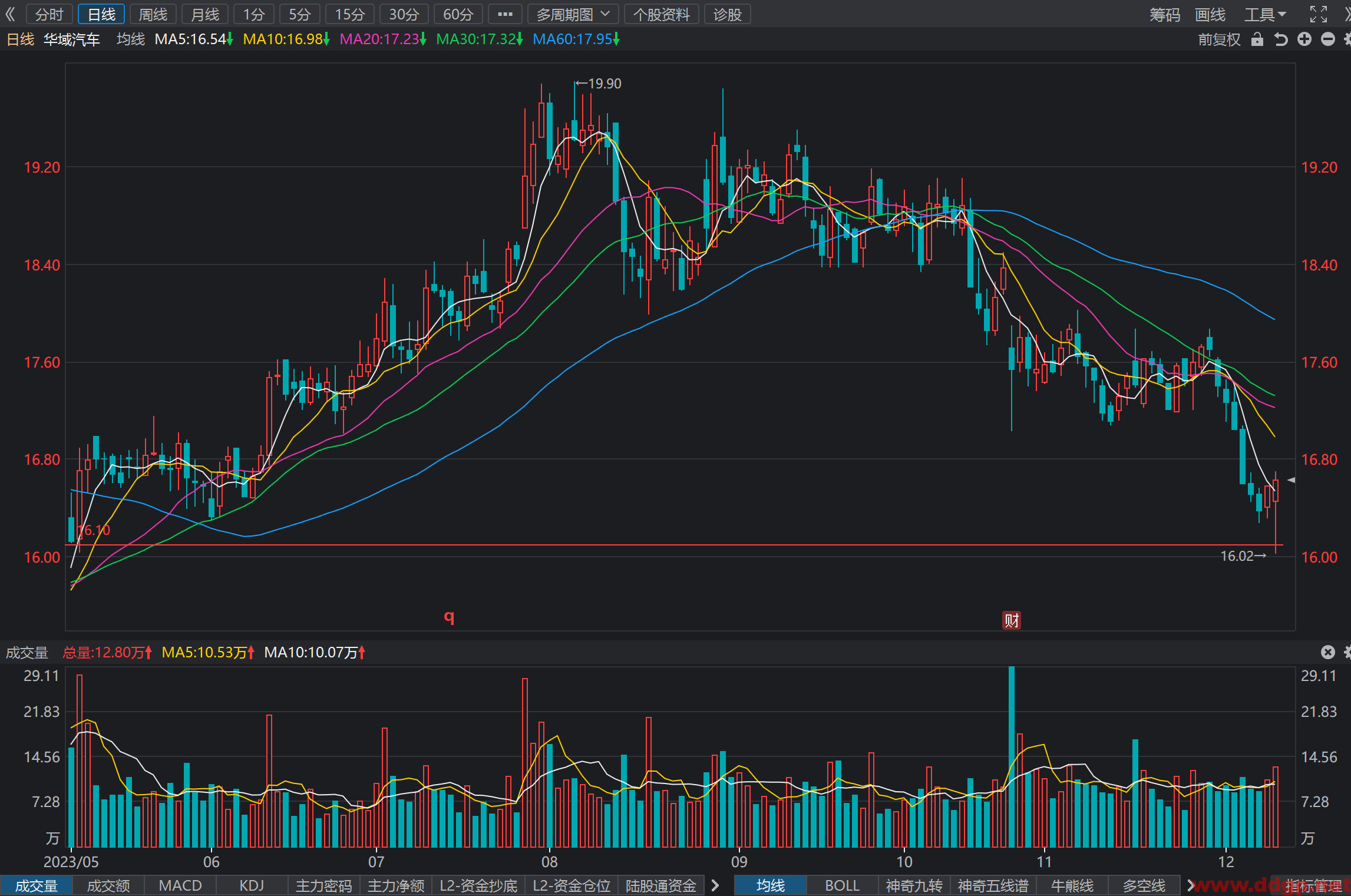Select the 主力密码 indicator tab
The image size is (1351, 896).
pyautogui.click(x=324, y=886)
